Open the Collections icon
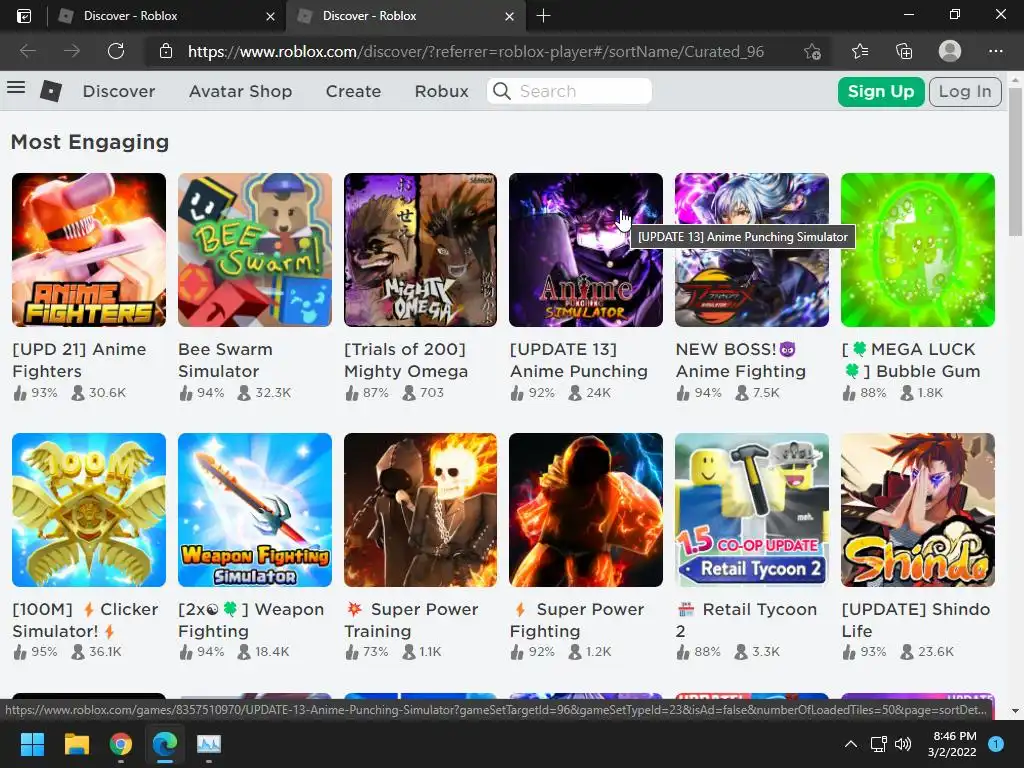The width and height of the screenshot is (1024, 768). (904, 51)
